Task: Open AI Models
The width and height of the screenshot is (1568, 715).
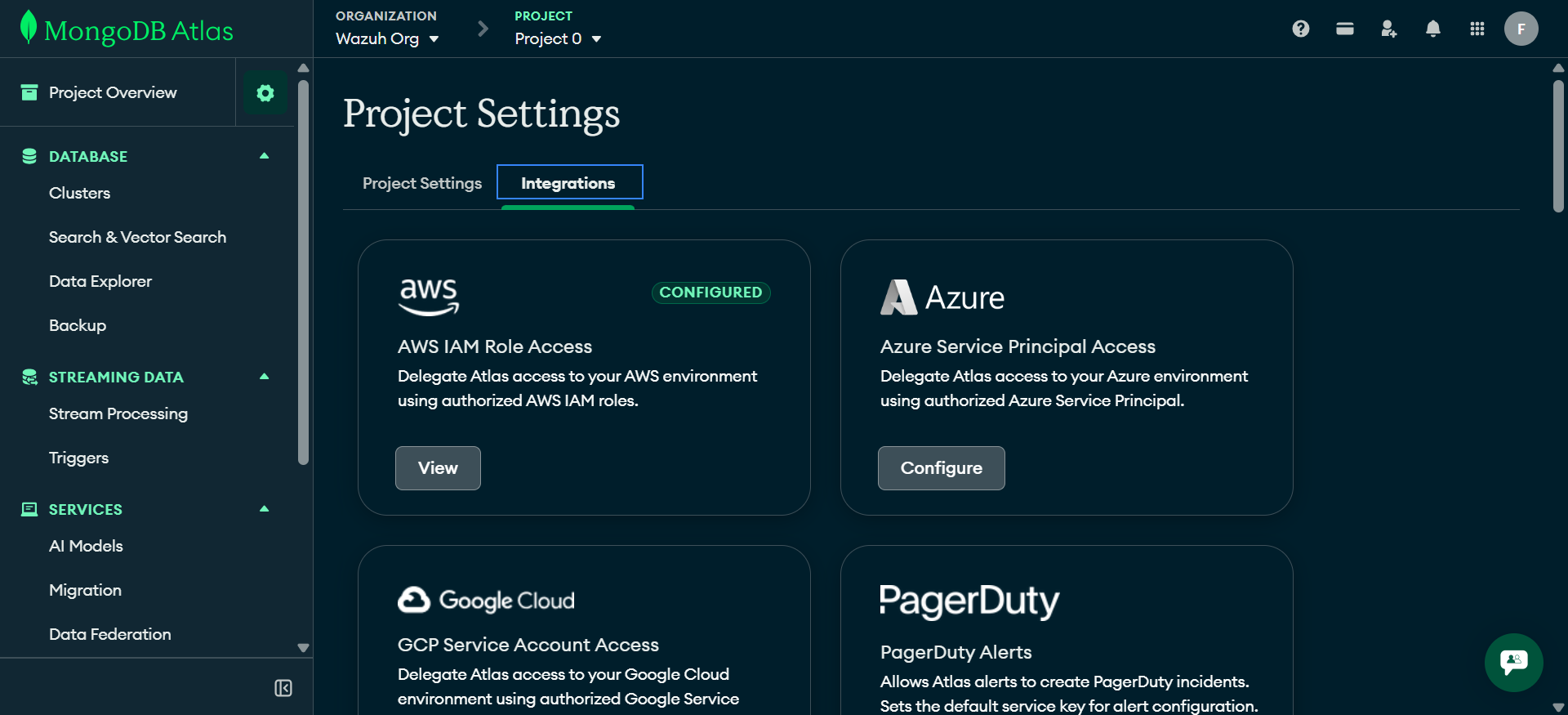Action: click(86, 546)
